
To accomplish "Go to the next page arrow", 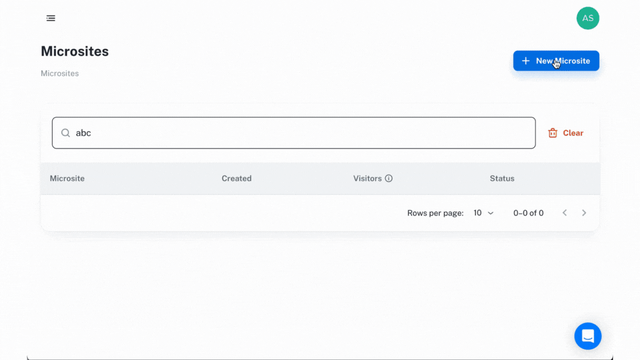I will pos(584,213).
